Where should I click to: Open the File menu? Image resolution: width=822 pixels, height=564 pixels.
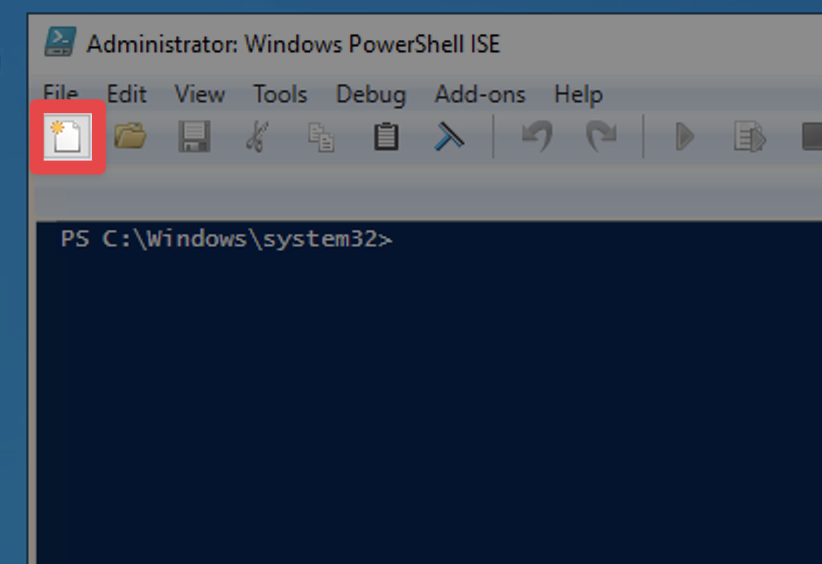pos(60,95)
